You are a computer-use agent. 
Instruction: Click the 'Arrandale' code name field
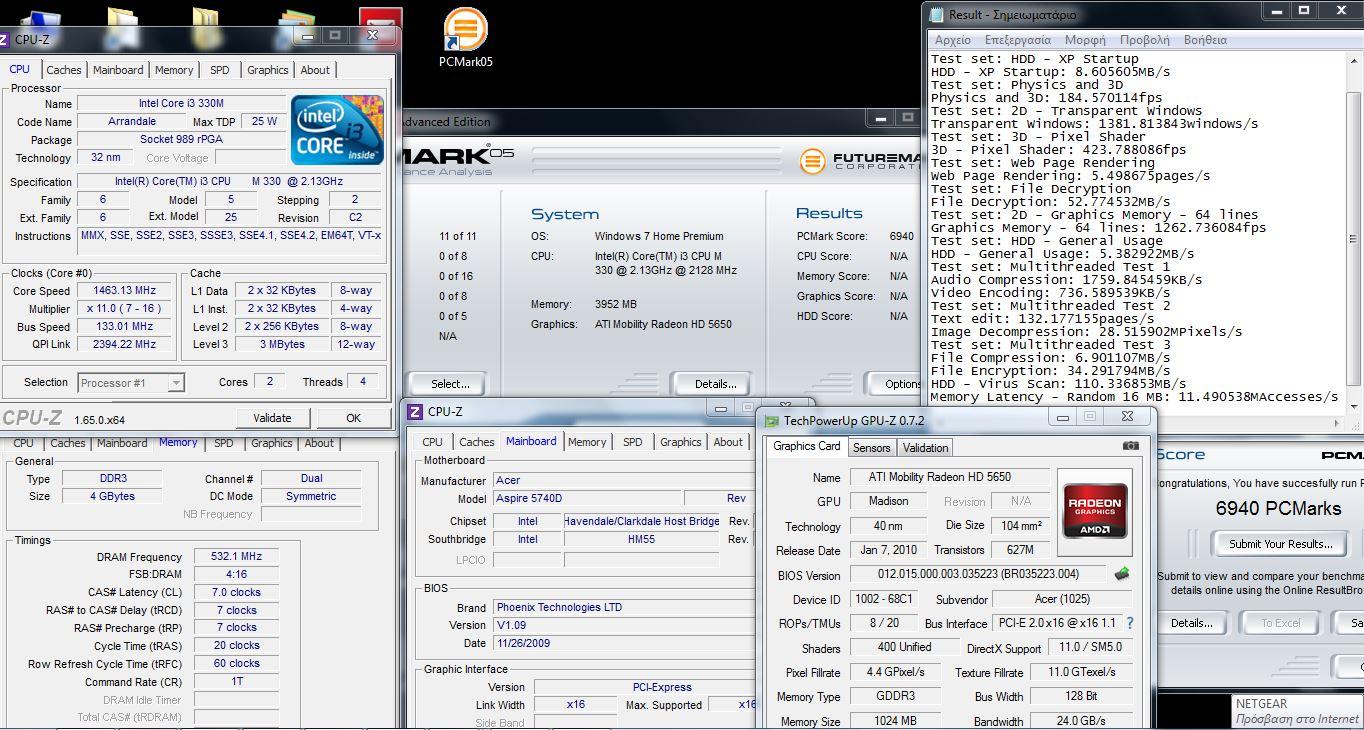[x=131, y=122]
